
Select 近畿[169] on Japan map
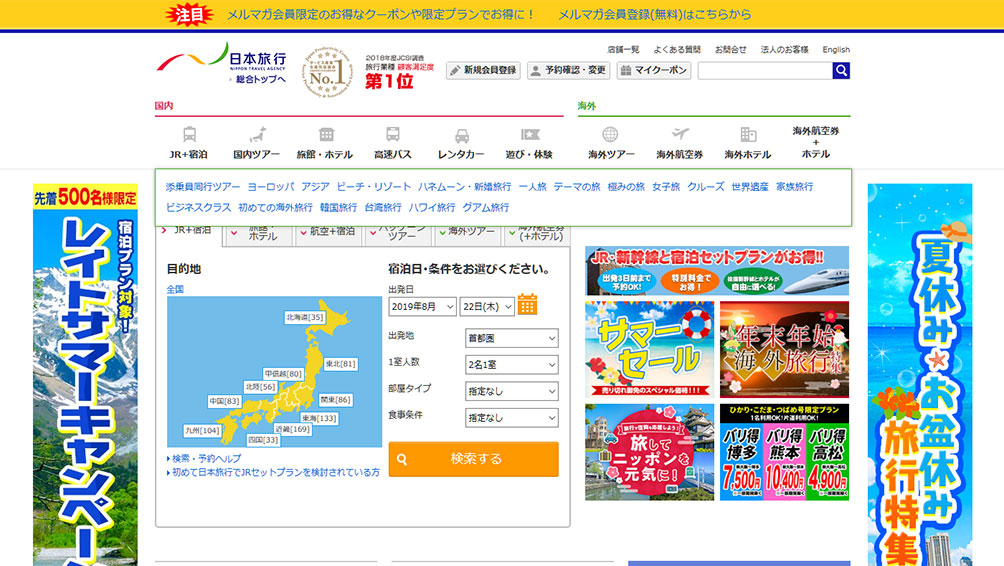(x=292, y=429)
